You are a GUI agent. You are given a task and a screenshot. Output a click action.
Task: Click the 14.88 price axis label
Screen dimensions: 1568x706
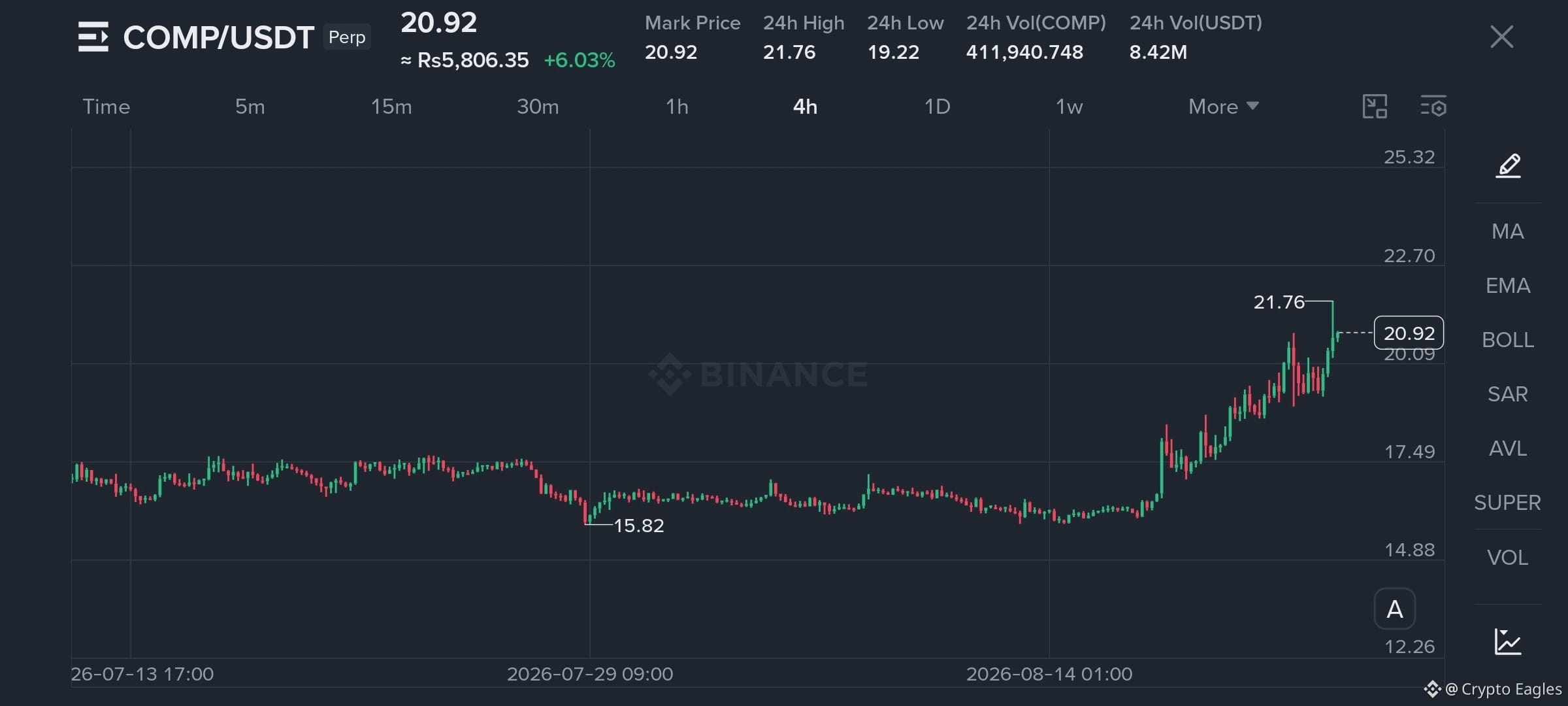coord(1409,550)
